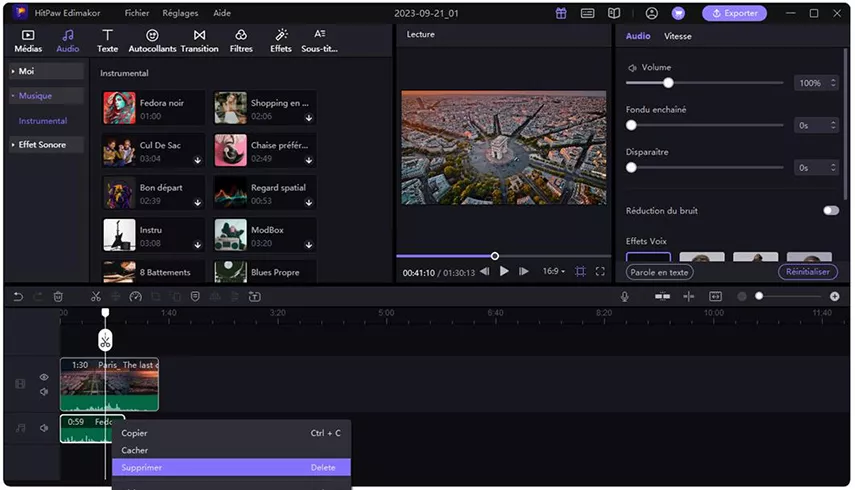
Task: Open the keyboard shortcuts icon
Action: coord(587,13)
